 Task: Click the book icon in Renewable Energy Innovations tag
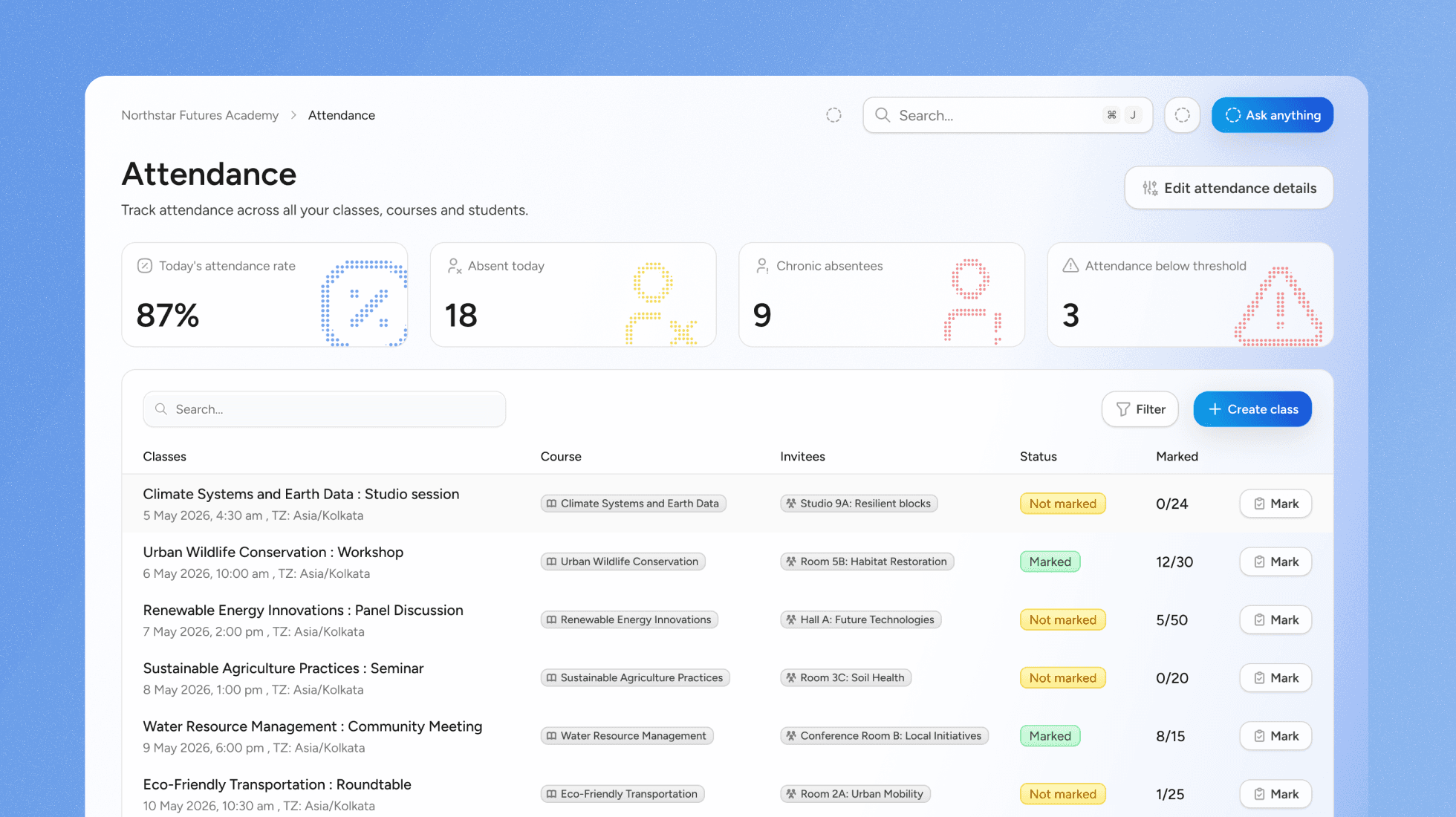click(x=551, y=619)
